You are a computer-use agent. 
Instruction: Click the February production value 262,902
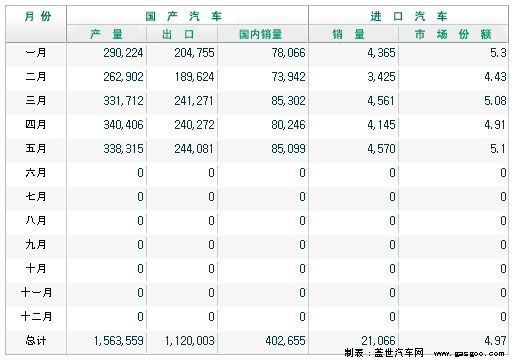123,77
